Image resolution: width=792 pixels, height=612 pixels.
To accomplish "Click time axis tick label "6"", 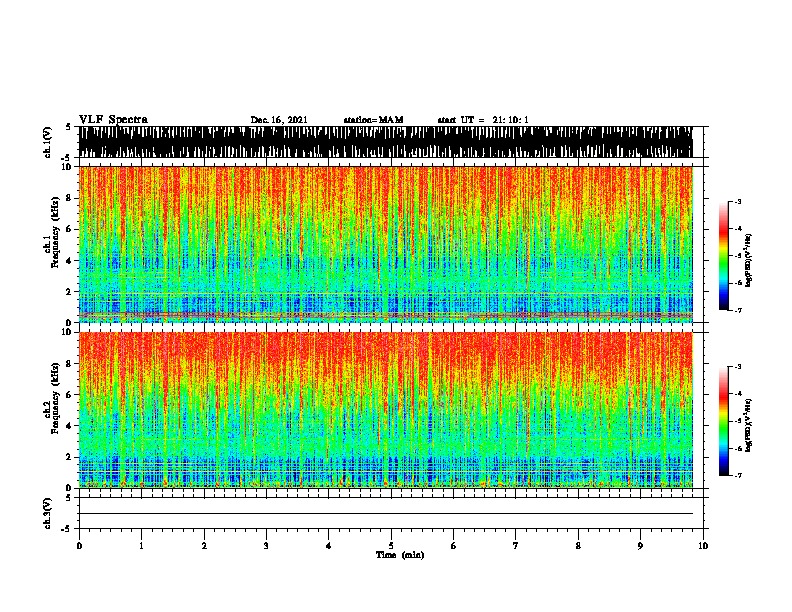I will click(x=454, y=545).
